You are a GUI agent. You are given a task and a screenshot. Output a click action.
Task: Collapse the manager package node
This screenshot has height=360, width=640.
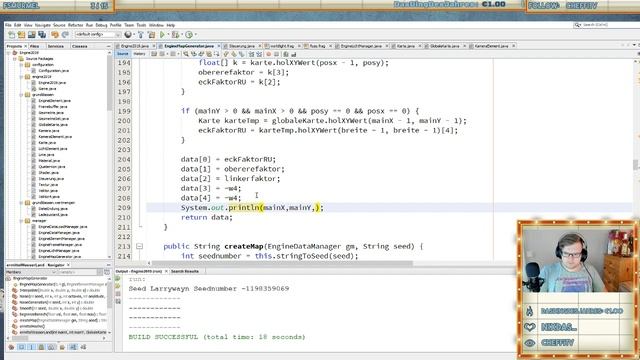[x=21, y=221]
